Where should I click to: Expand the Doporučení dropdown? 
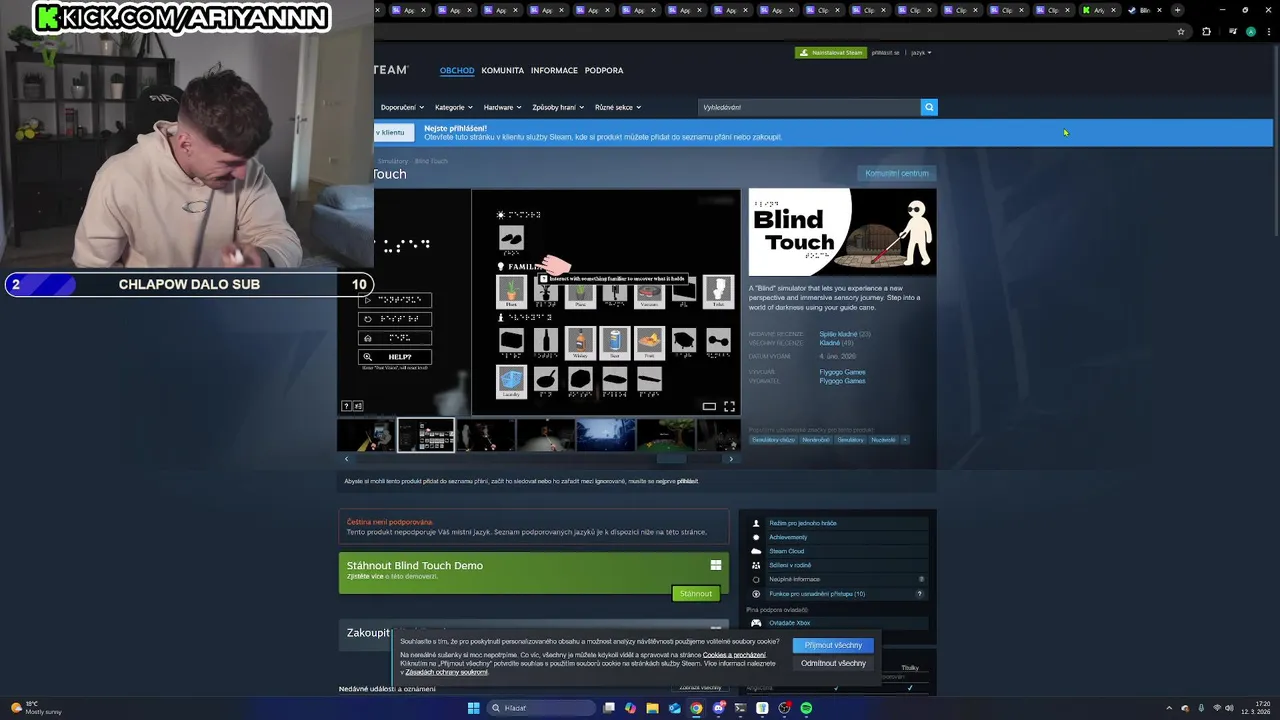click(403, 107)
